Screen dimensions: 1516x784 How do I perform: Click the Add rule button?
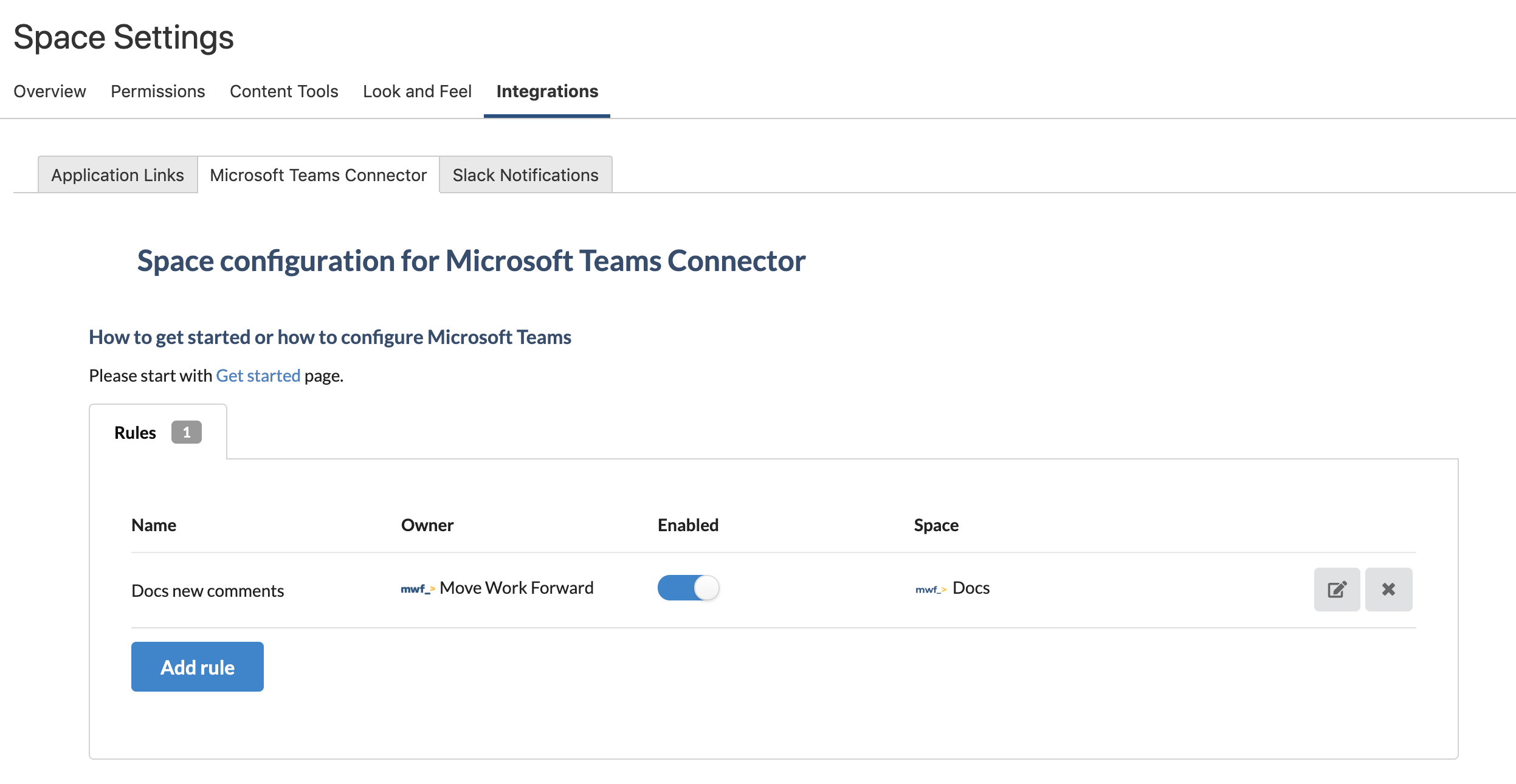(x=197, y=667)
